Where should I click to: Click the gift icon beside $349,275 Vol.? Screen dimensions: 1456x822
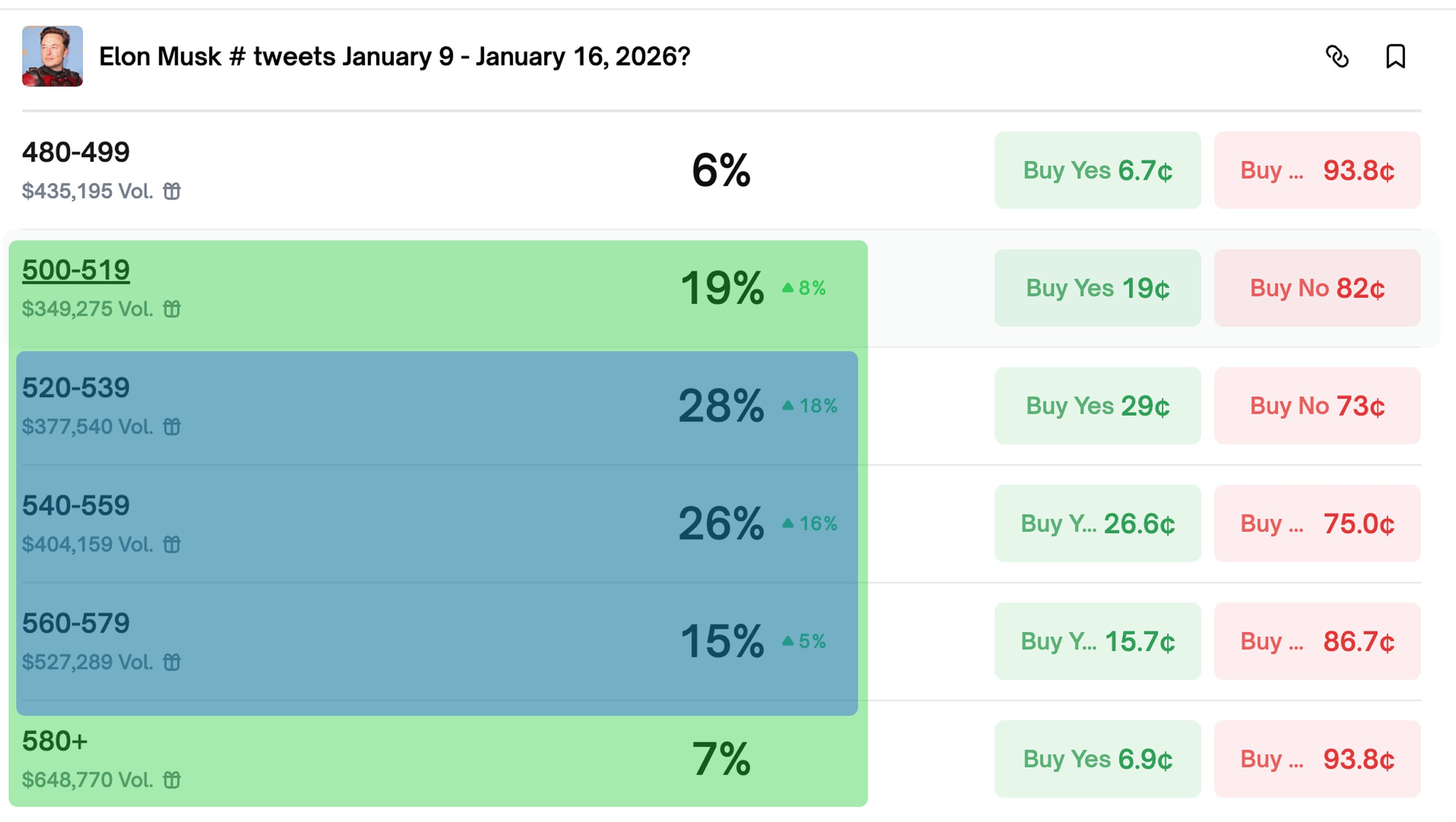172,309
